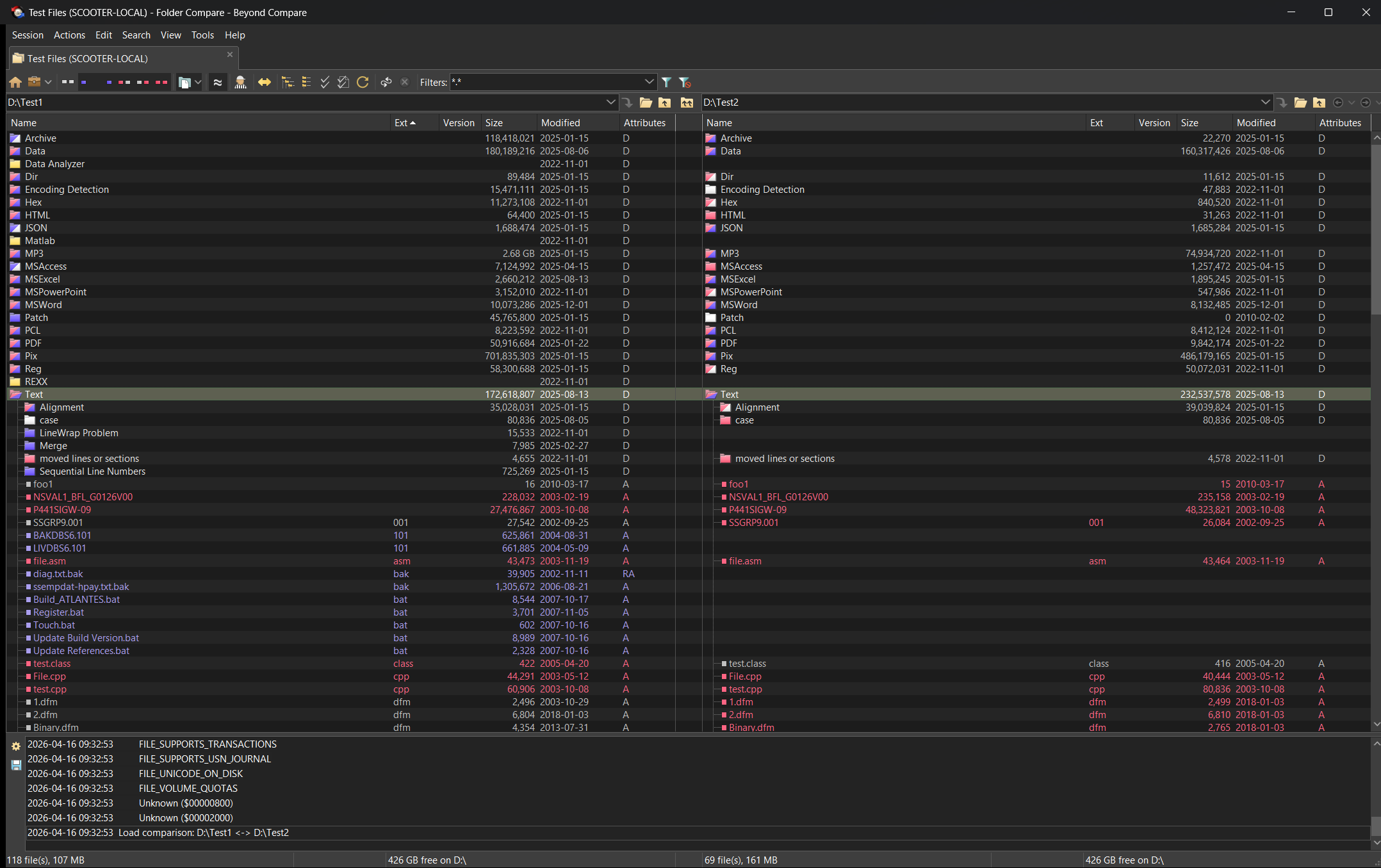This screenshot has width=1381, height=868.
Task: Open the Edit menu
Action: [x=103, y=35]
